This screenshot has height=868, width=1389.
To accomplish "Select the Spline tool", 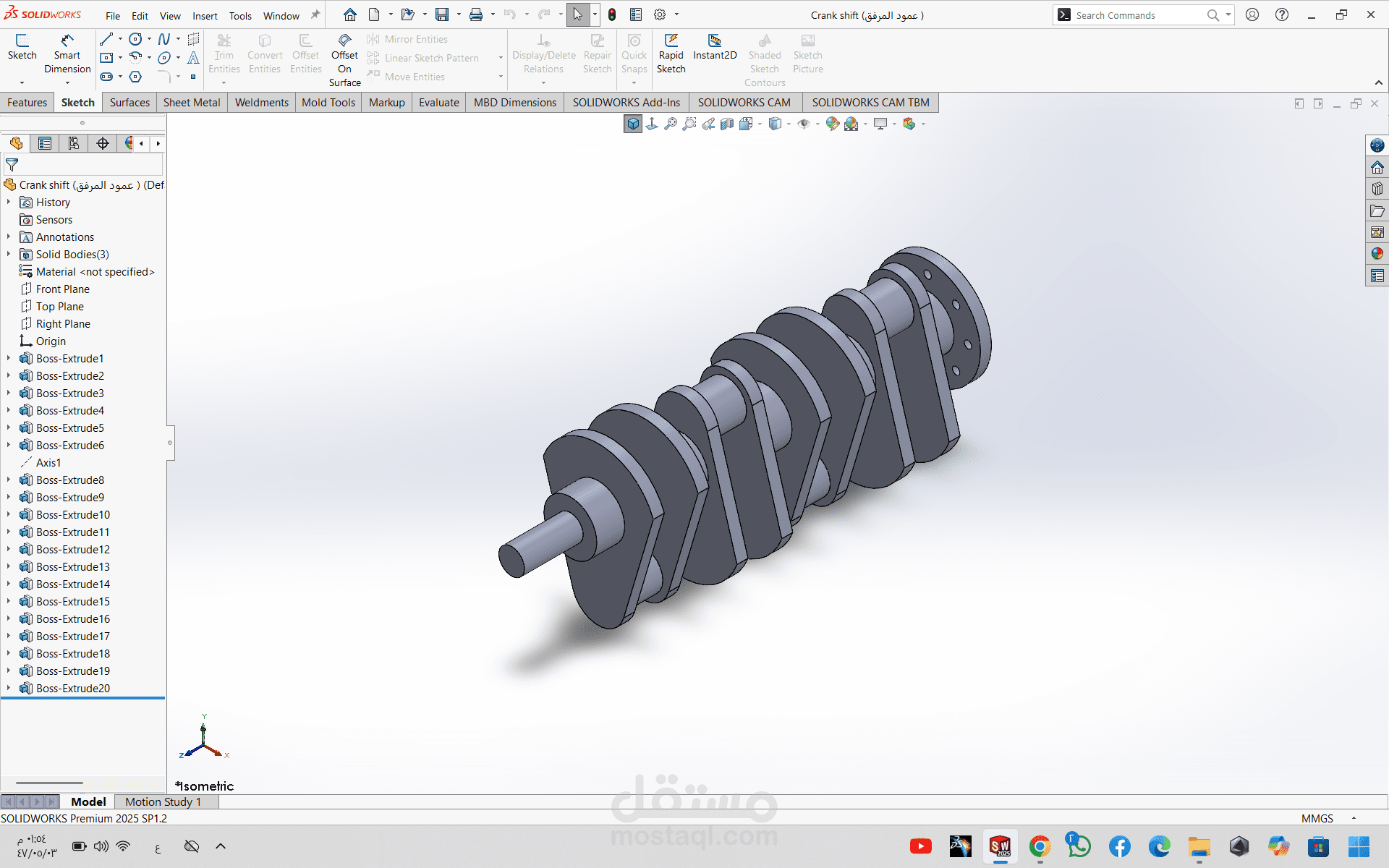I will 164,39.
